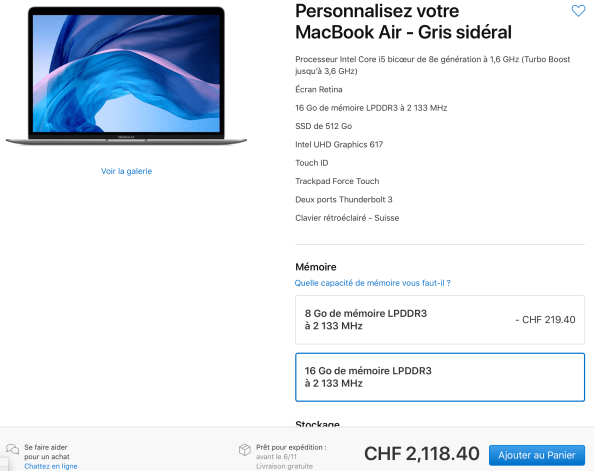Select the 16 Go de mémoire option
The height and width of the screenshot is (471, 594).
click(440, 377)
